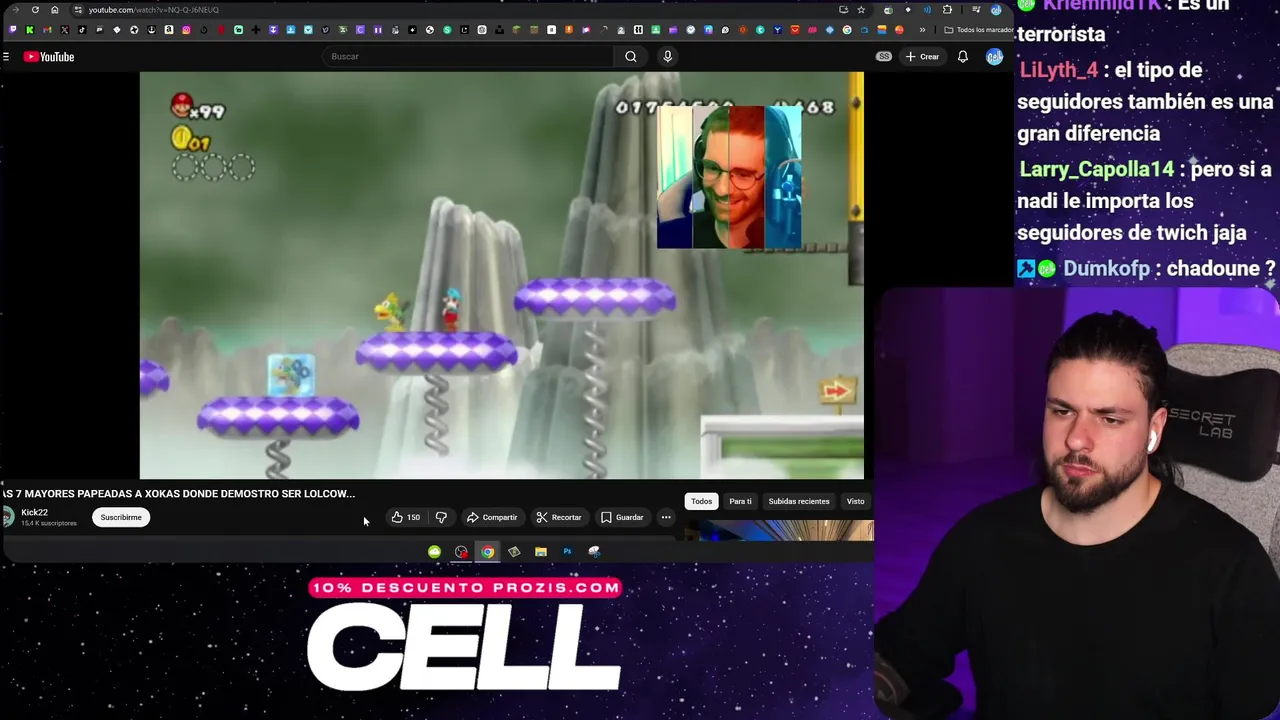Open the Kick22 channel avatar
1280x720 pixels.
(x=7, y=517)
